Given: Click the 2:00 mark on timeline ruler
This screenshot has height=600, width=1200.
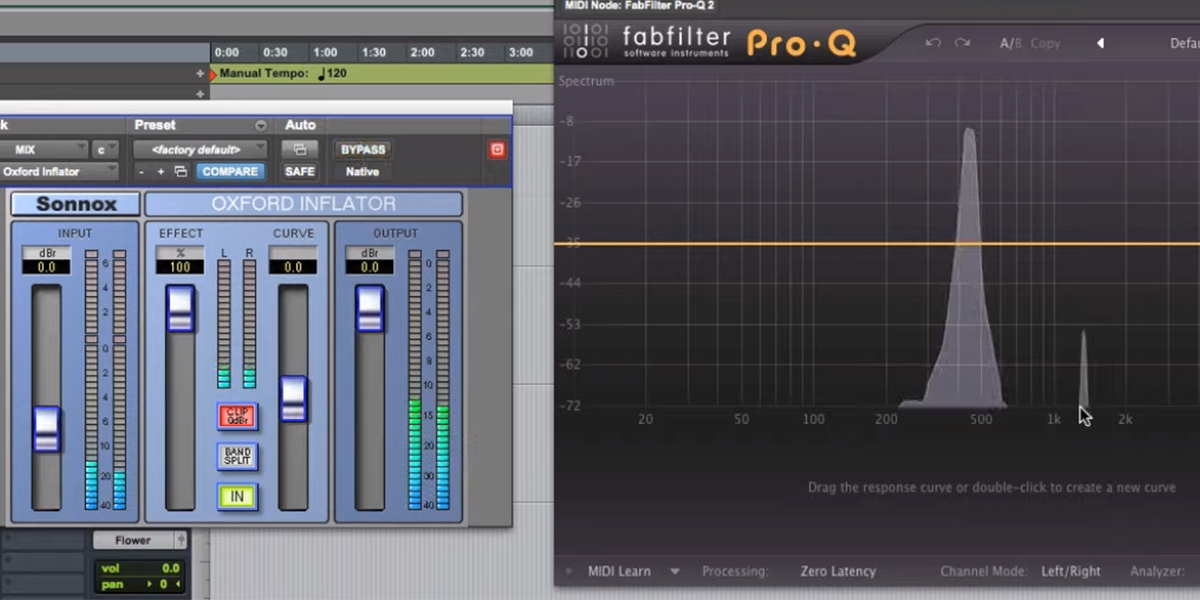Looking at the screenshot, I should click(x=422, y=52).
